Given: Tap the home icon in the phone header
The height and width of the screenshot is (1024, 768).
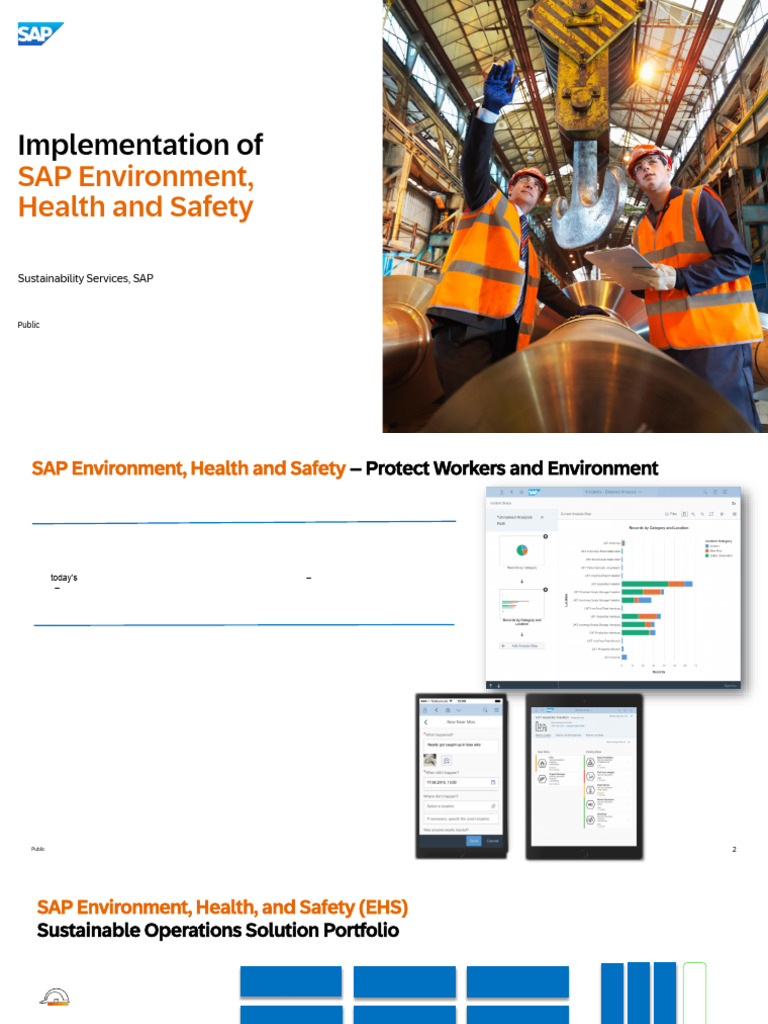Looking at the screenshot, I should (x=448, y=710).
